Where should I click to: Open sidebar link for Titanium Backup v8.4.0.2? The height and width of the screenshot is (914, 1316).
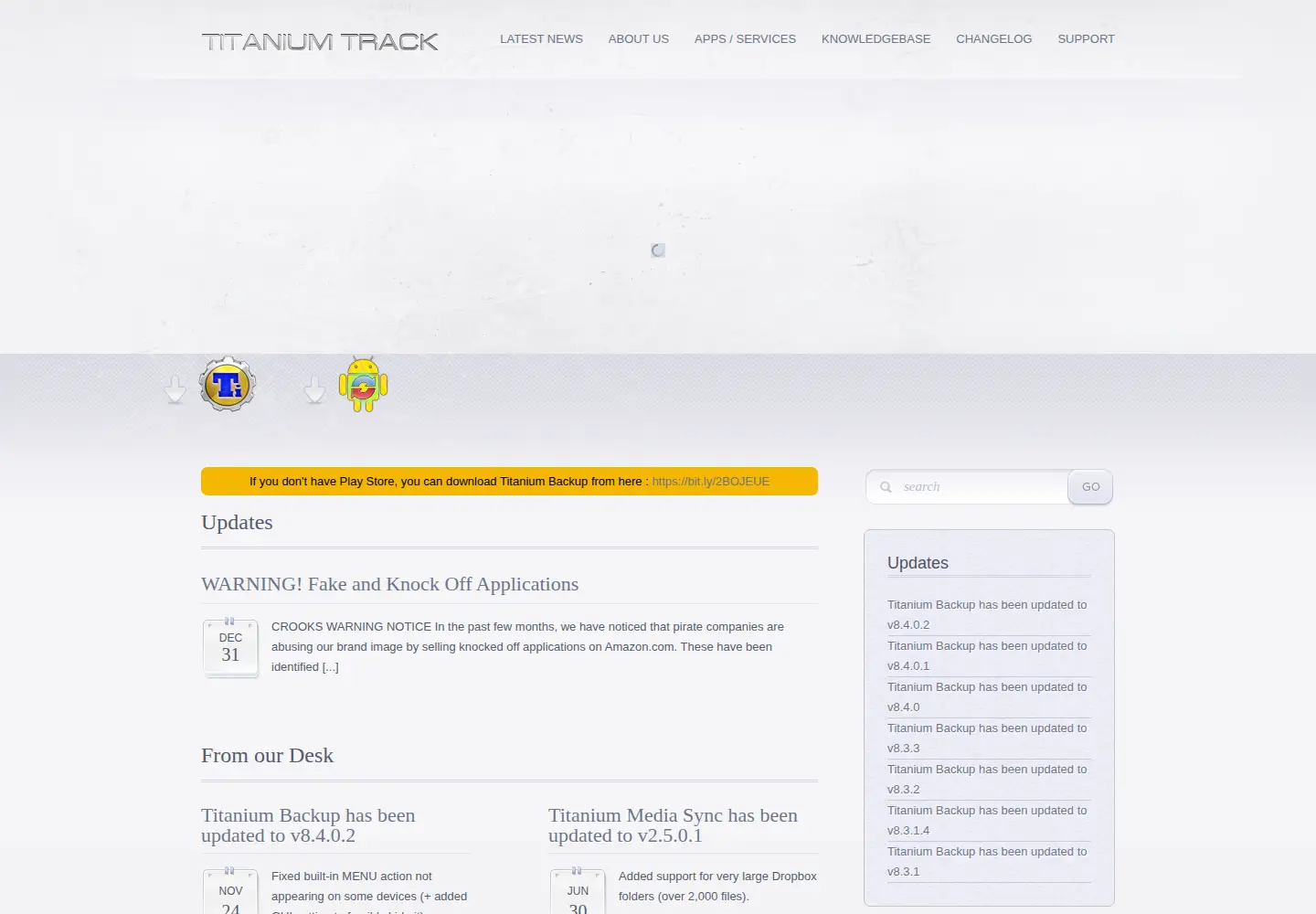click(988, 615)
